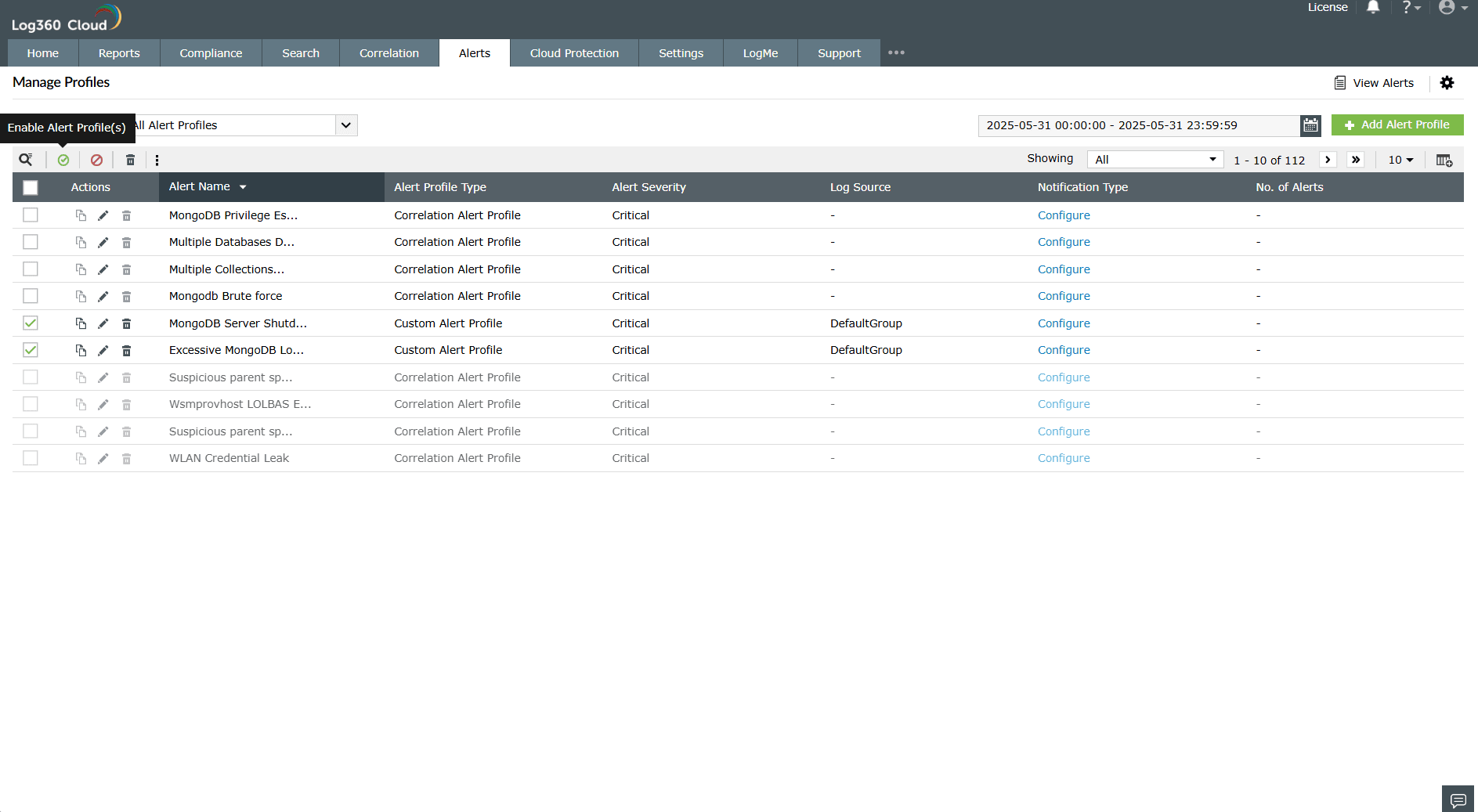
Task: Edit the MongoDB Server Shutdown alert profile
Action: [103, 323]
